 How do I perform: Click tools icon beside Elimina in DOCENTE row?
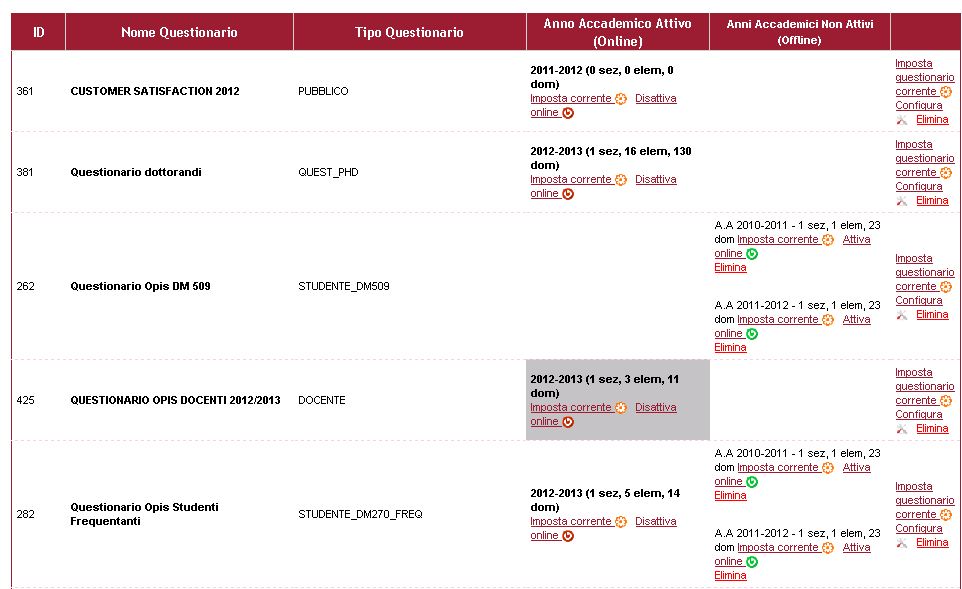pos(902,429)
